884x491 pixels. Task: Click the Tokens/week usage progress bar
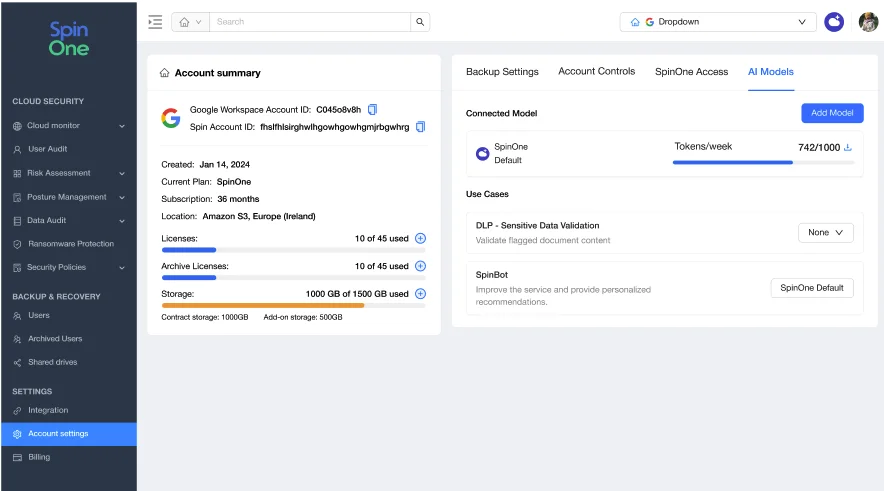[x=763, y=162]
